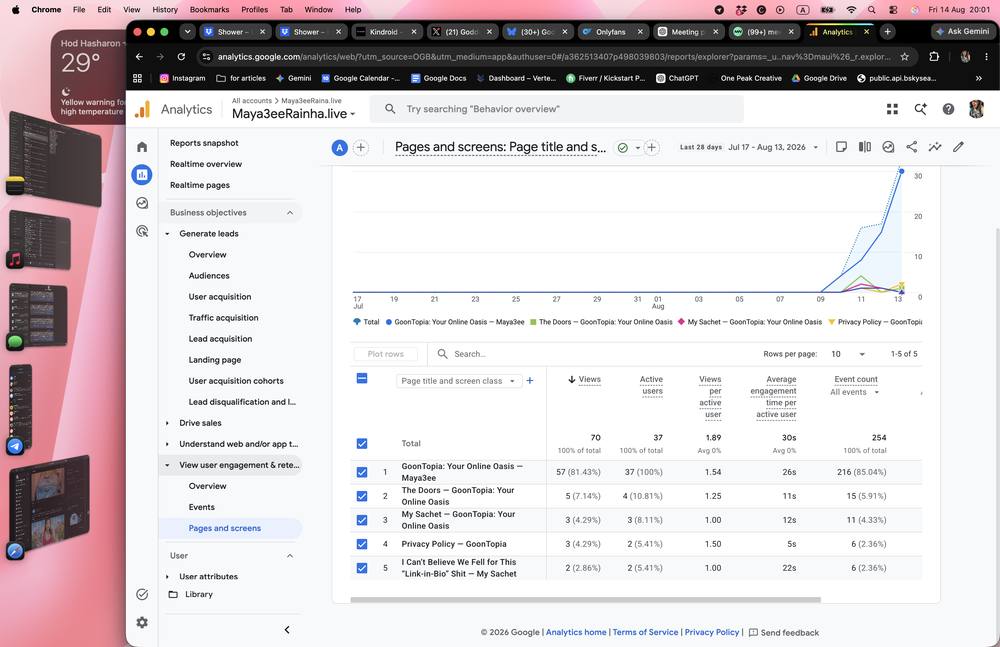Click Send feedback in footer
The image size is (1000, 647).
pyautogui.click(x=784, y=632)
